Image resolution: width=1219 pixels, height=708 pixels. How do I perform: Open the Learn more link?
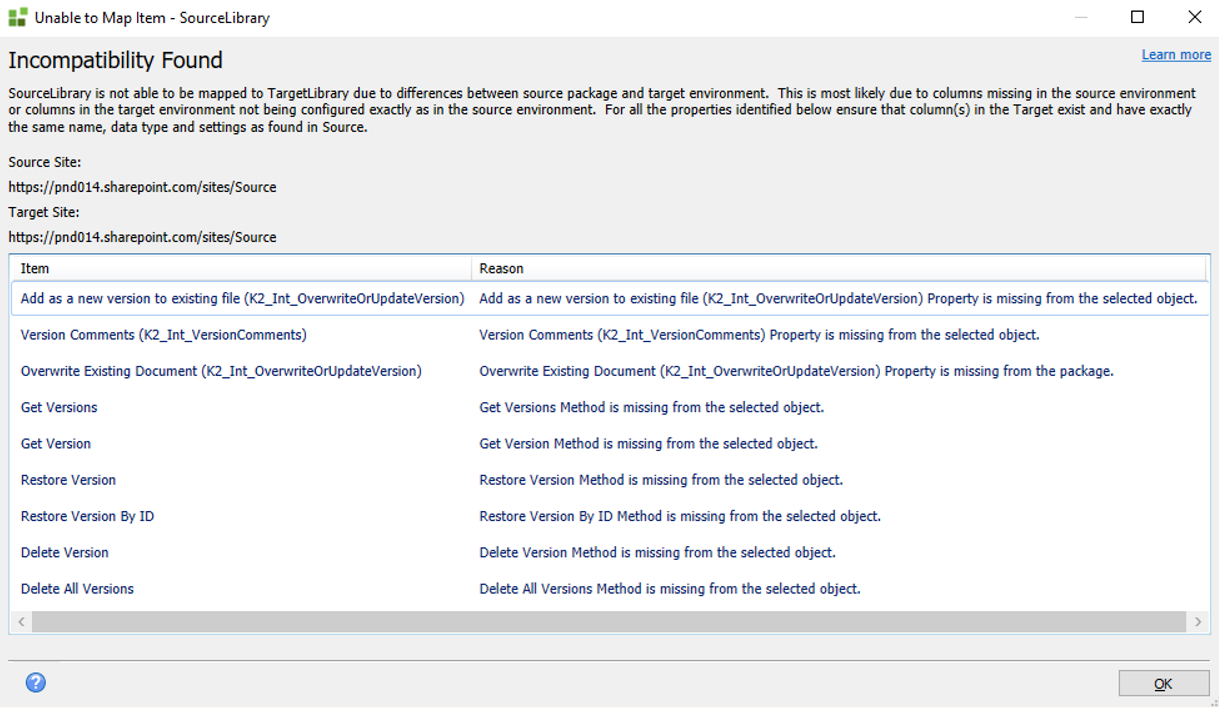click(1176, 55)
